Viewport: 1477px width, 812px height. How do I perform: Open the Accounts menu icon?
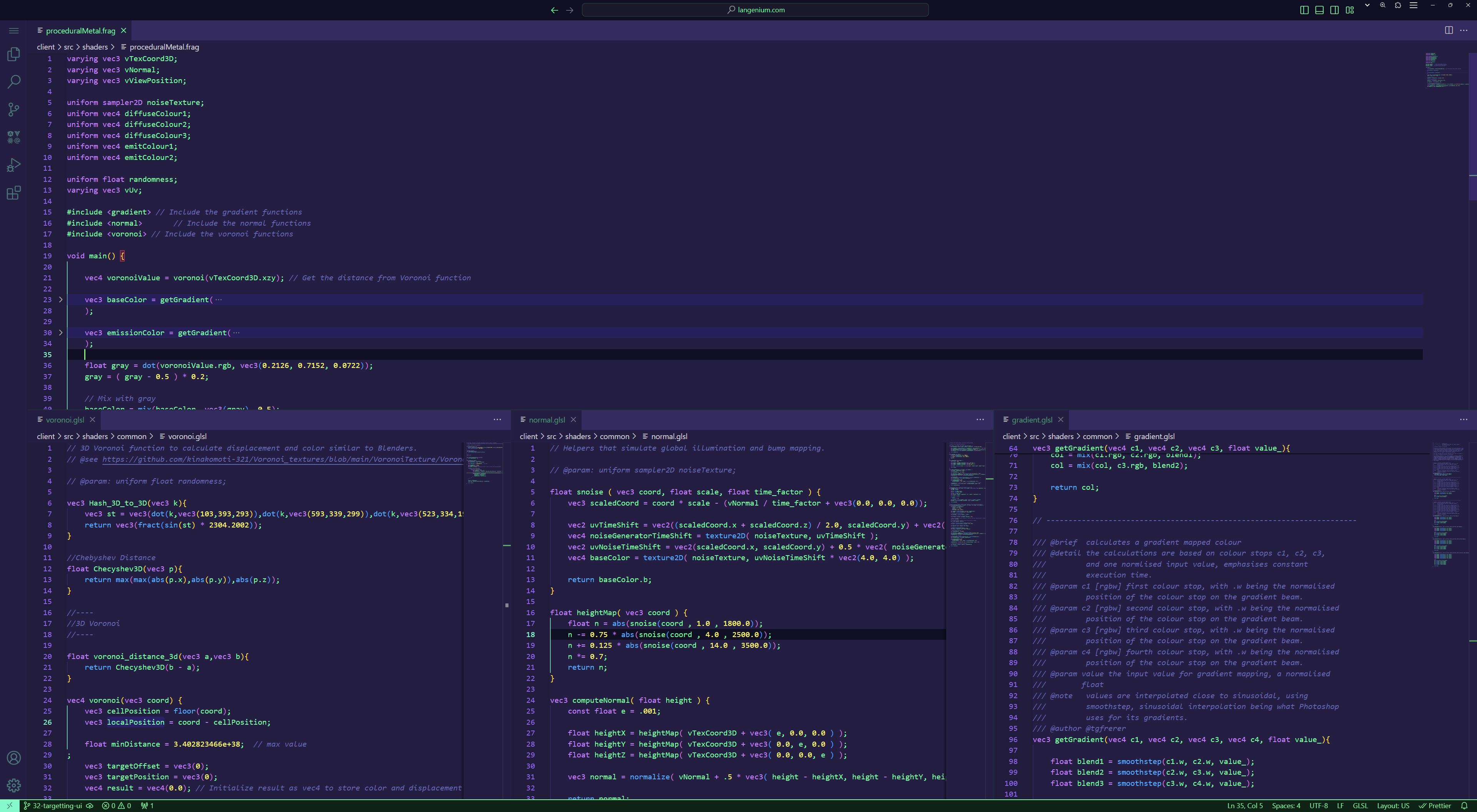[x=14, y=757]
